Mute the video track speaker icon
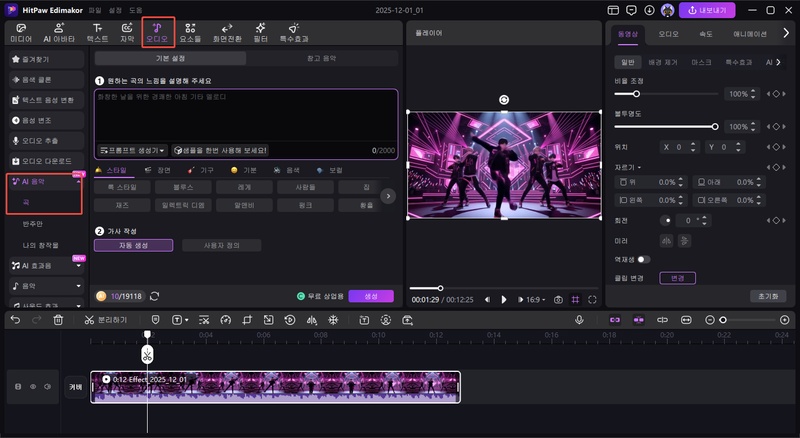This screenshot has height=438, width=800. (x=47, y=386)
